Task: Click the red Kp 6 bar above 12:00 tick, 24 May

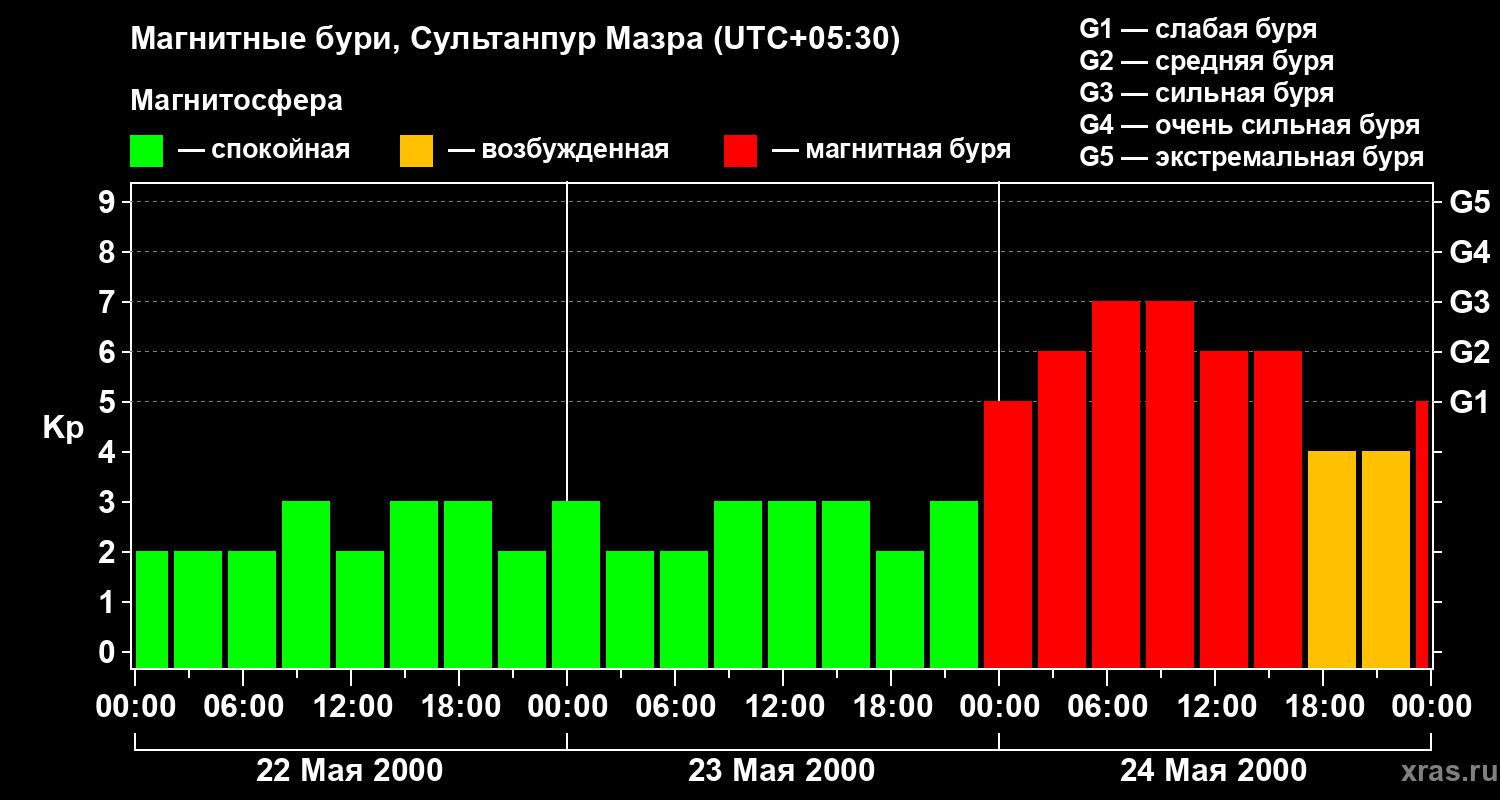Action: click(x=1224, y=509)
